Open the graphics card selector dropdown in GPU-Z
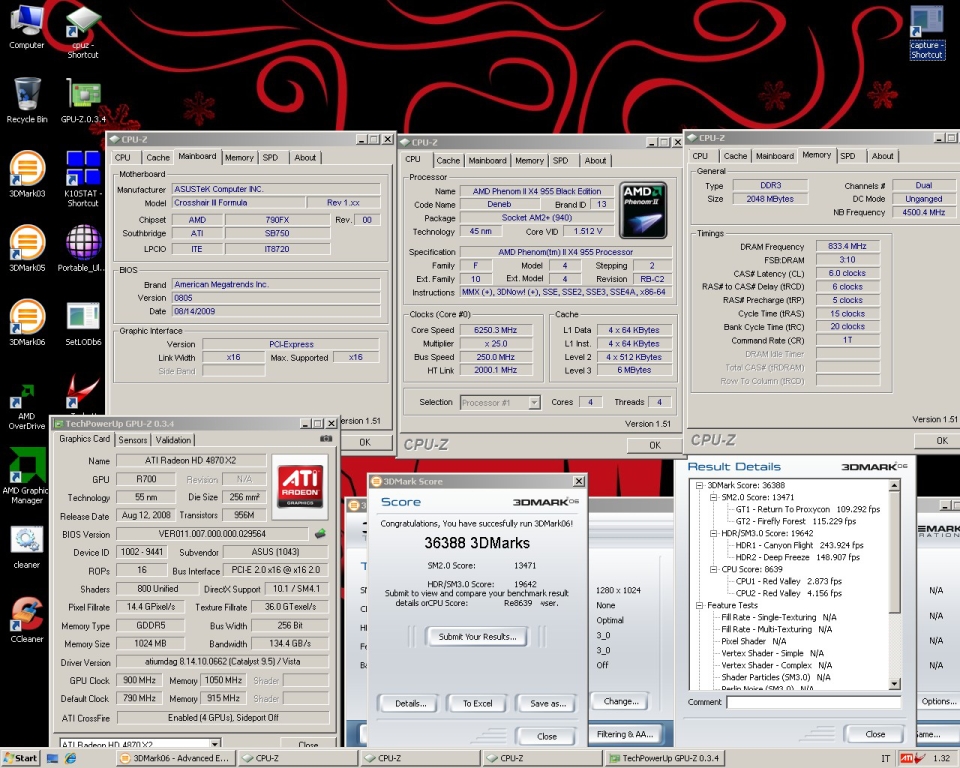Image resolution: width=960 pixels, height=768 pixels. (215, 744)
